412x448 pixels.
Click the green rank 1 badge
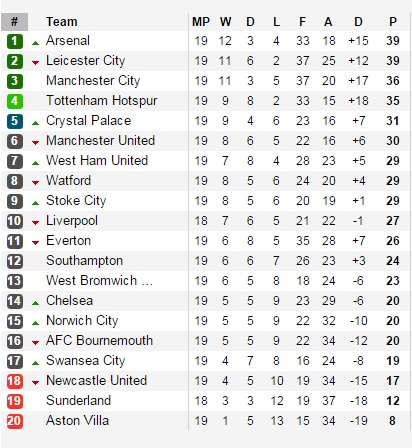[x=14, y=41]
